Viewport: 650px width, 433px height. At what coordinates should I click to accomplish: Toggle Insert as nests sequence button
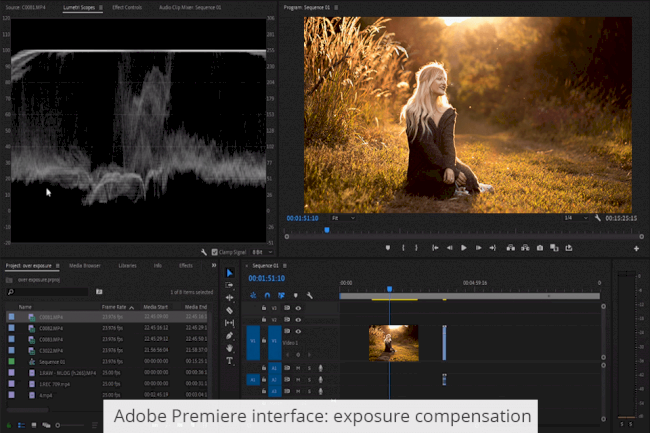pyautogui.click(x=253, y=295)
